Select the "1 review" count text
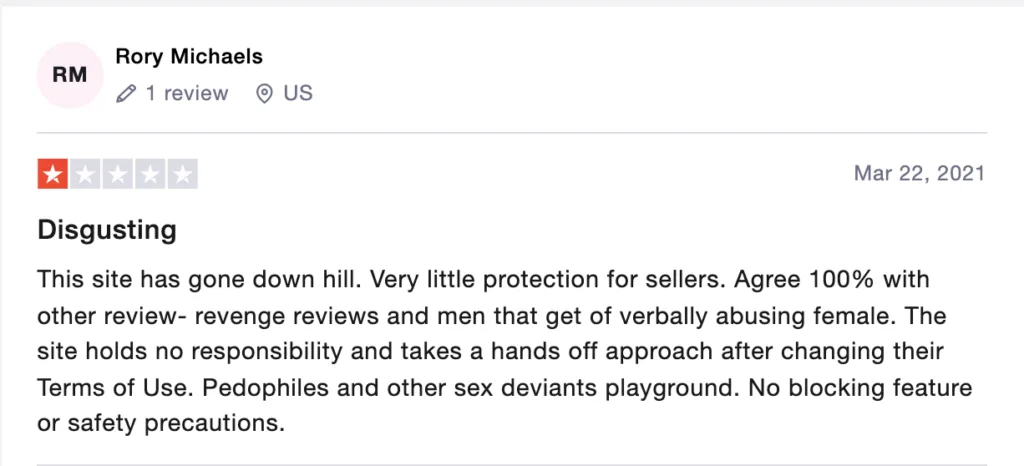Screen dimensions: 1024x466 tap(187, 93)
